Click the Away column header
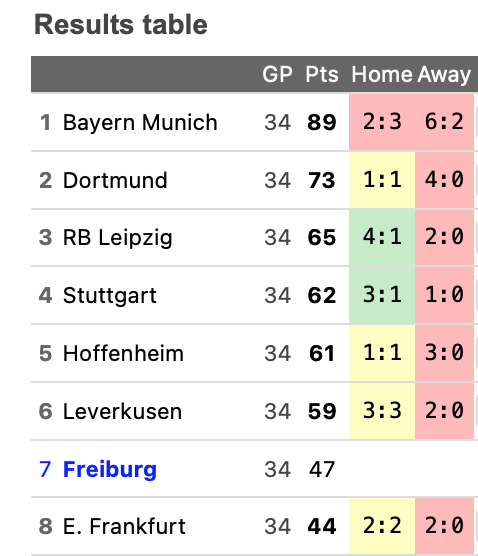 click(444, 74)
